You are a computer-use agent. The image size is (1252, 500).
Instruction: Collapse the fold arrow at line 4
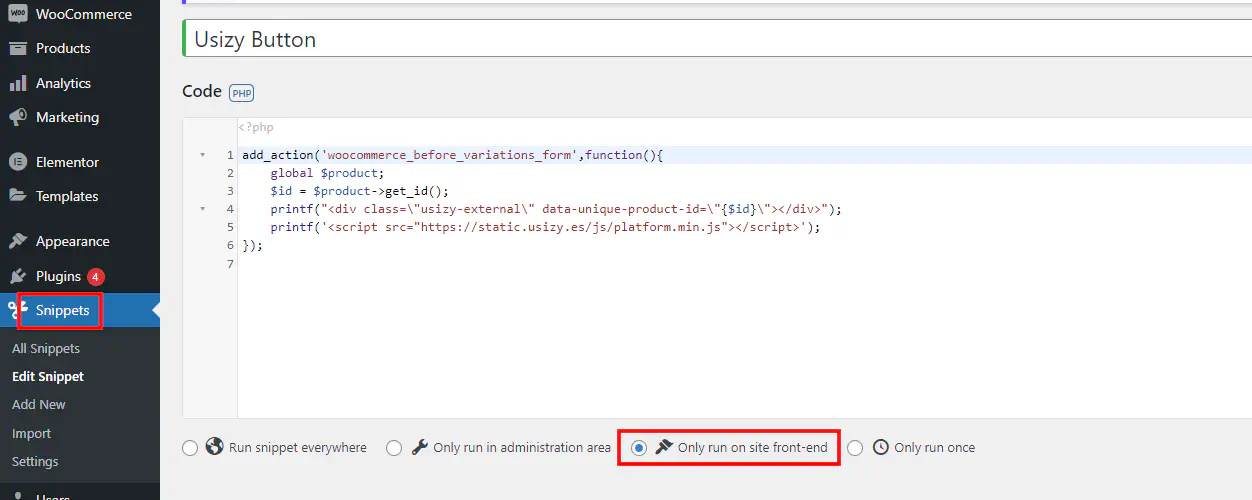(x=203, y=210)
